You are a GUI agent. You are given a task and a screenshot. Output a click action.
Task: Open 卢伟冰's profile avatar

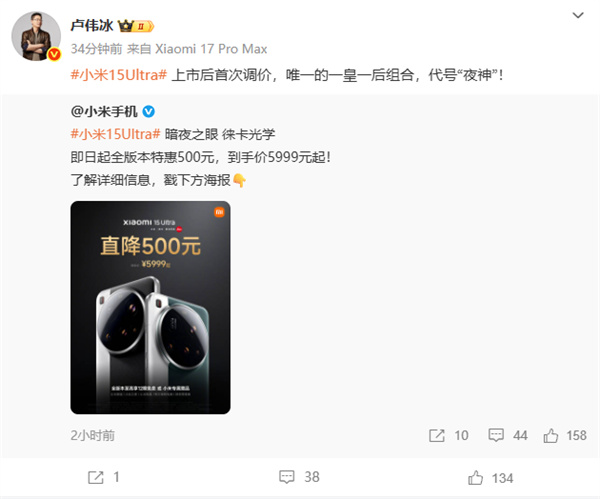click(36, 36)
